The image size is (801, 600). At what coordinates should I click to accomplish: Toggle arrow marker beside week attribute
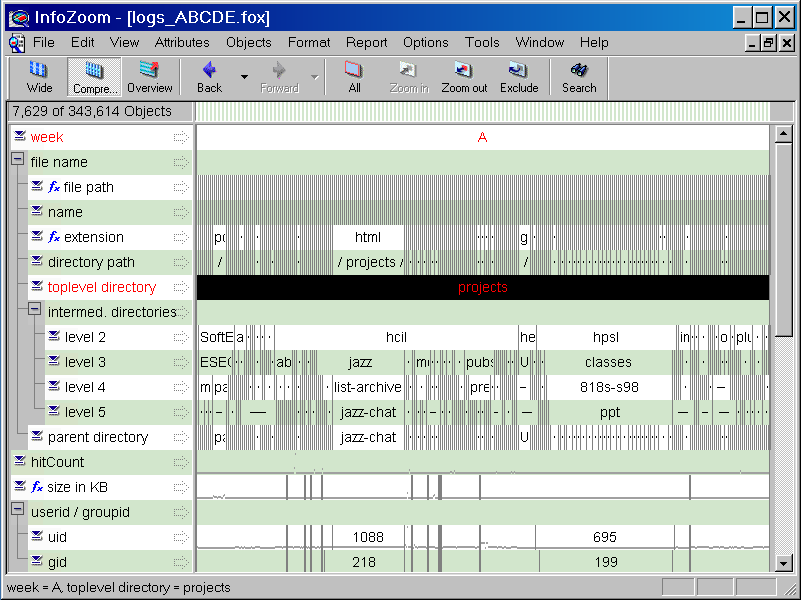tap(181, 137)
